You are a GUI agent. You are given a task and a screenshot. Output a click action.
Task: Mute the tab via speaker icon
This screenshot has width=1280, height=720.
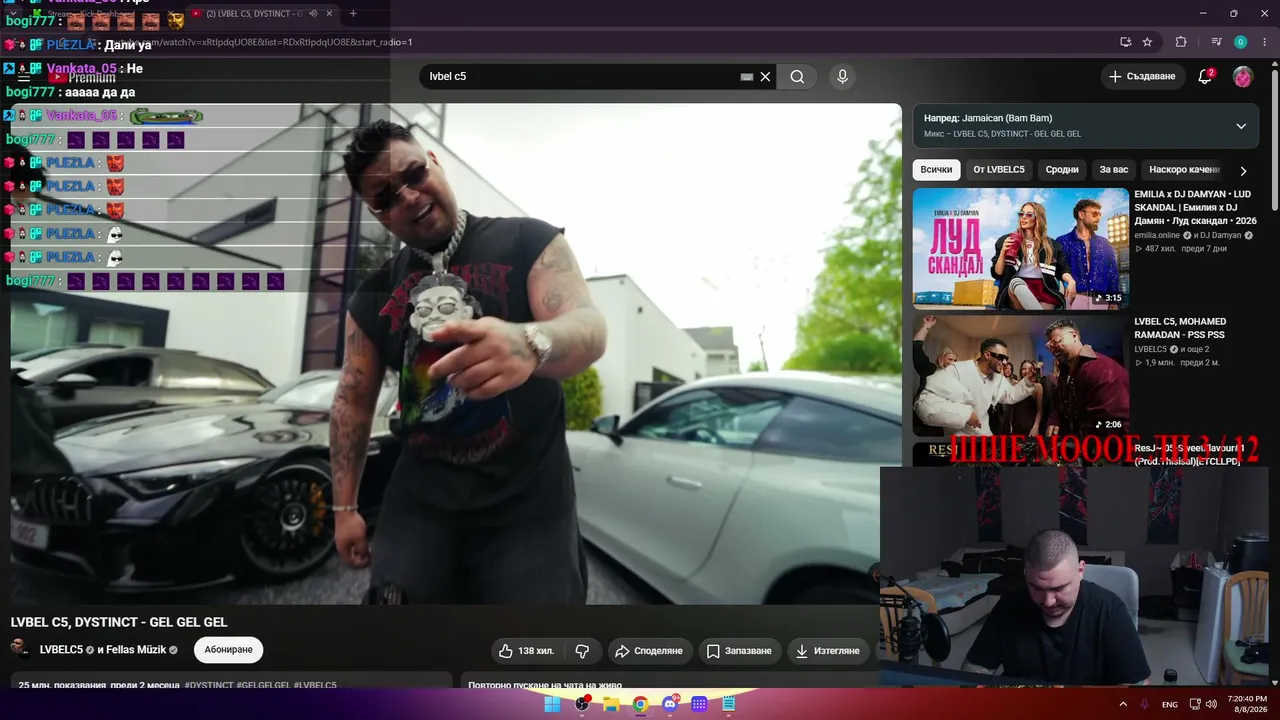click(x=313, y=14)
